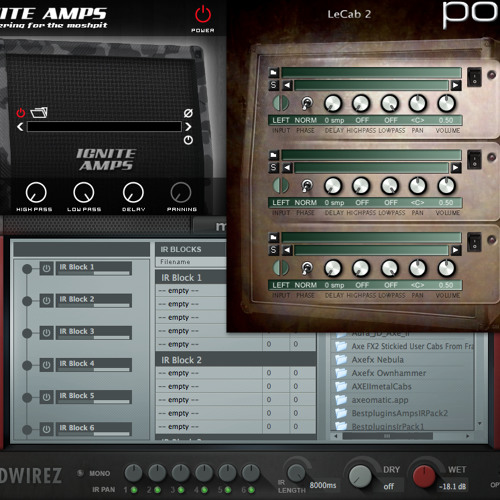Change the INPUT selector in the LeCab top slot
The image size is (500, 500).
tap(281, 103)
